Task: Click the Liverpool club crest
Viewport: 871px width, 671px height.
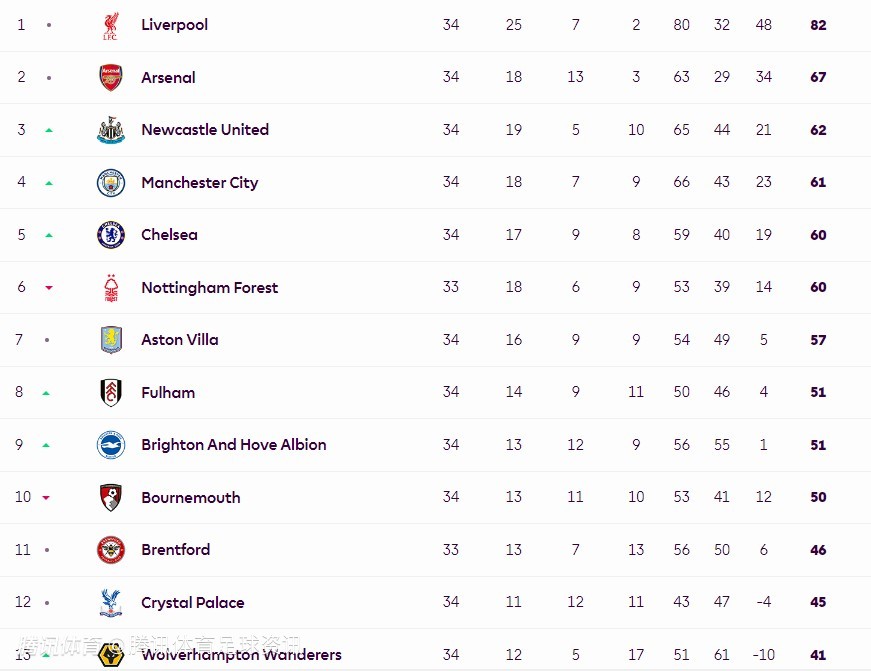Action: point(110,25)
